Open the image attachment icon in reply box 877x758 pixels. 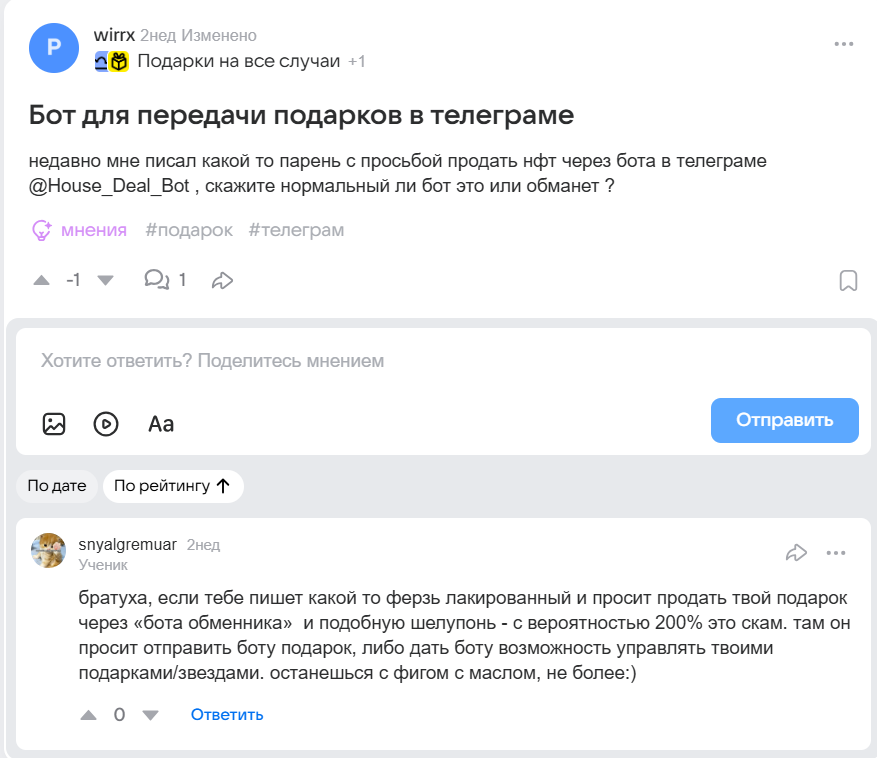54,423
